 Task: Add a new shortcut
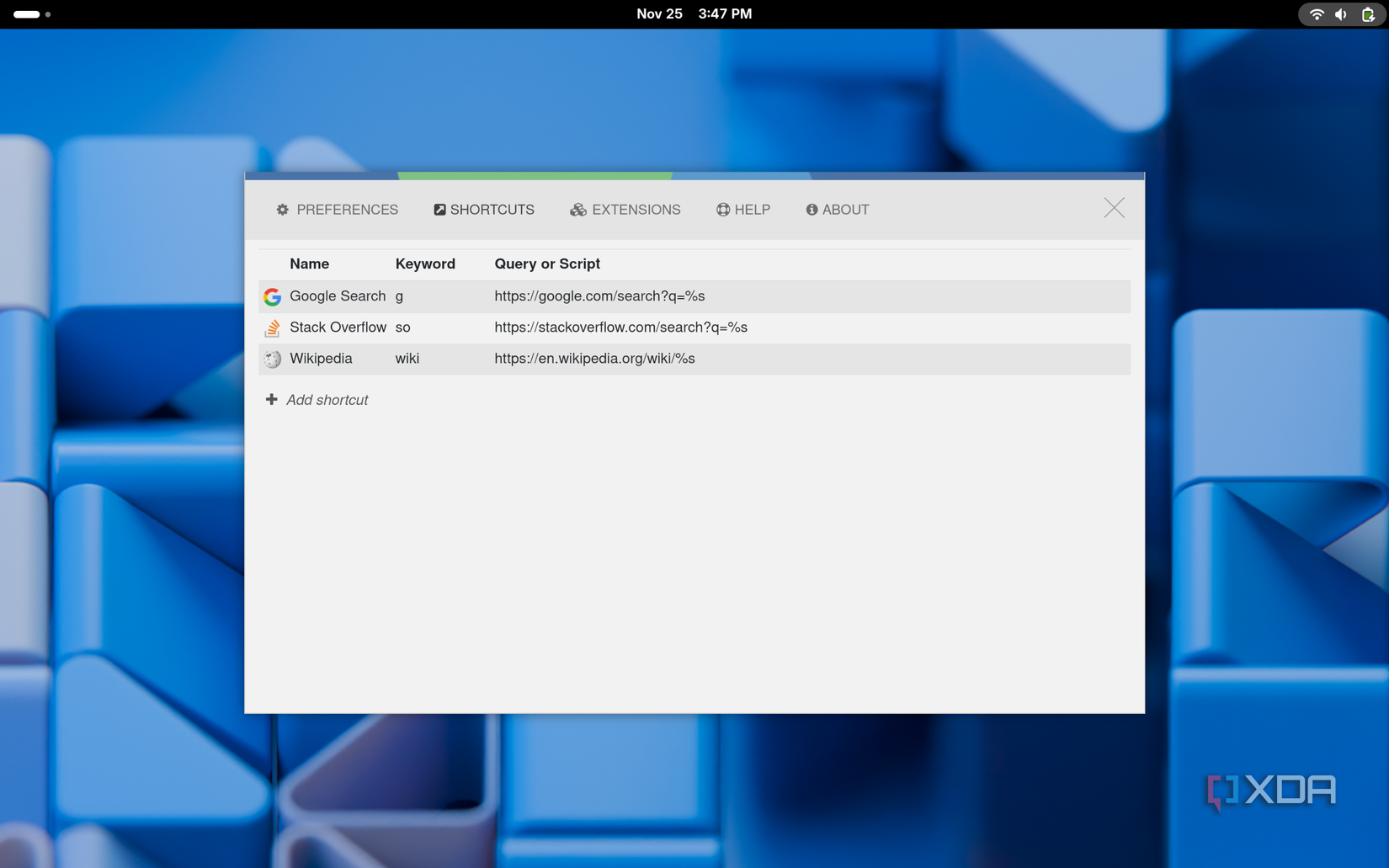pyautogui.click(x=327, y=399)
